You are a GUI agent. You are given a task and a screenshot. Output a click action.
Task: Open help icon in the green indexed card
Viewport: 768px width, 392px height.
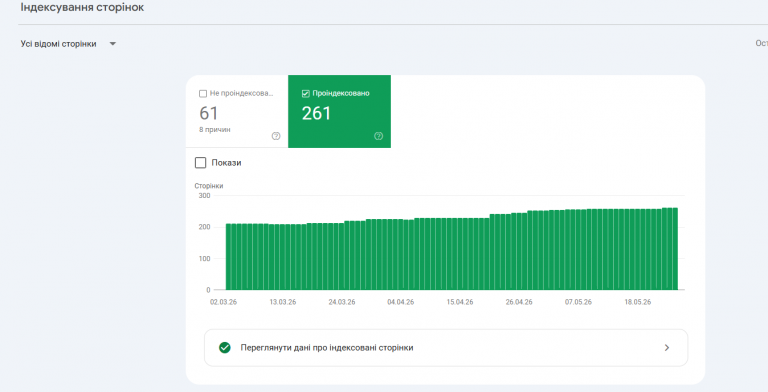click(x=379, y=136)
